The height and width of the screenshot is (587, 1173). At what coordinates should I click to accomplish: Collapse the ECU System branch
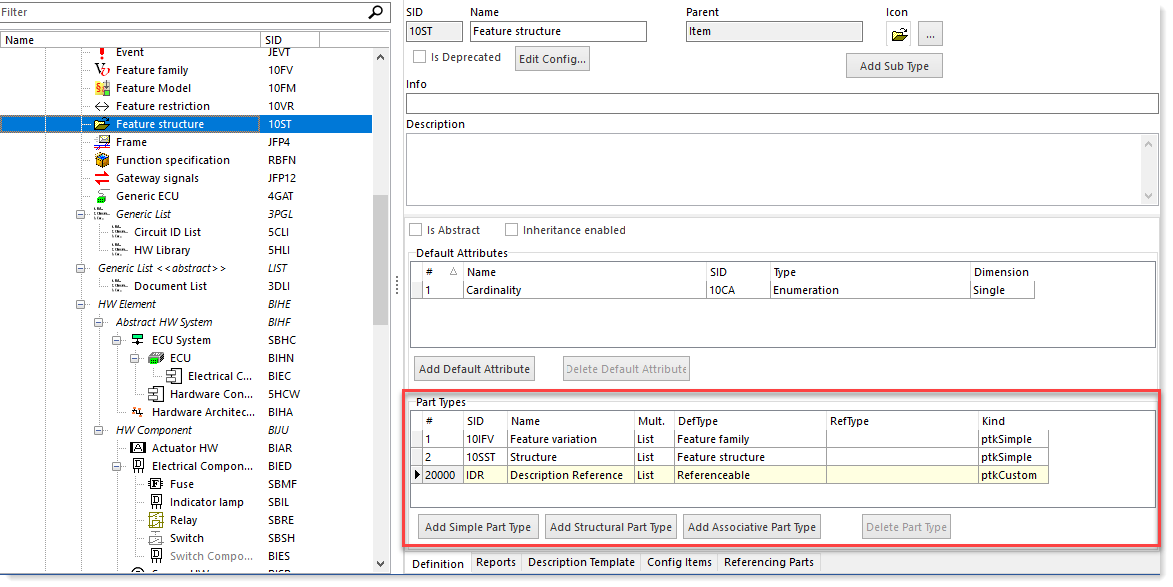[117, 339]
